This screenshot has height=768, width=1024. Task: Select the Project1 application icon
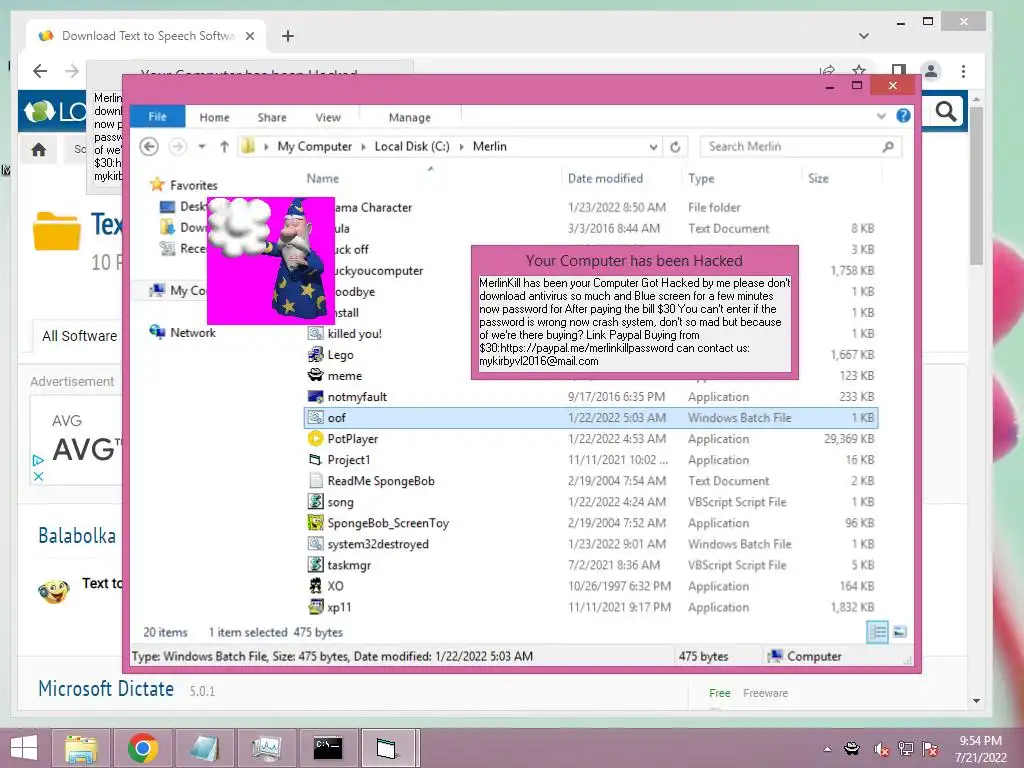click(315, 460)
